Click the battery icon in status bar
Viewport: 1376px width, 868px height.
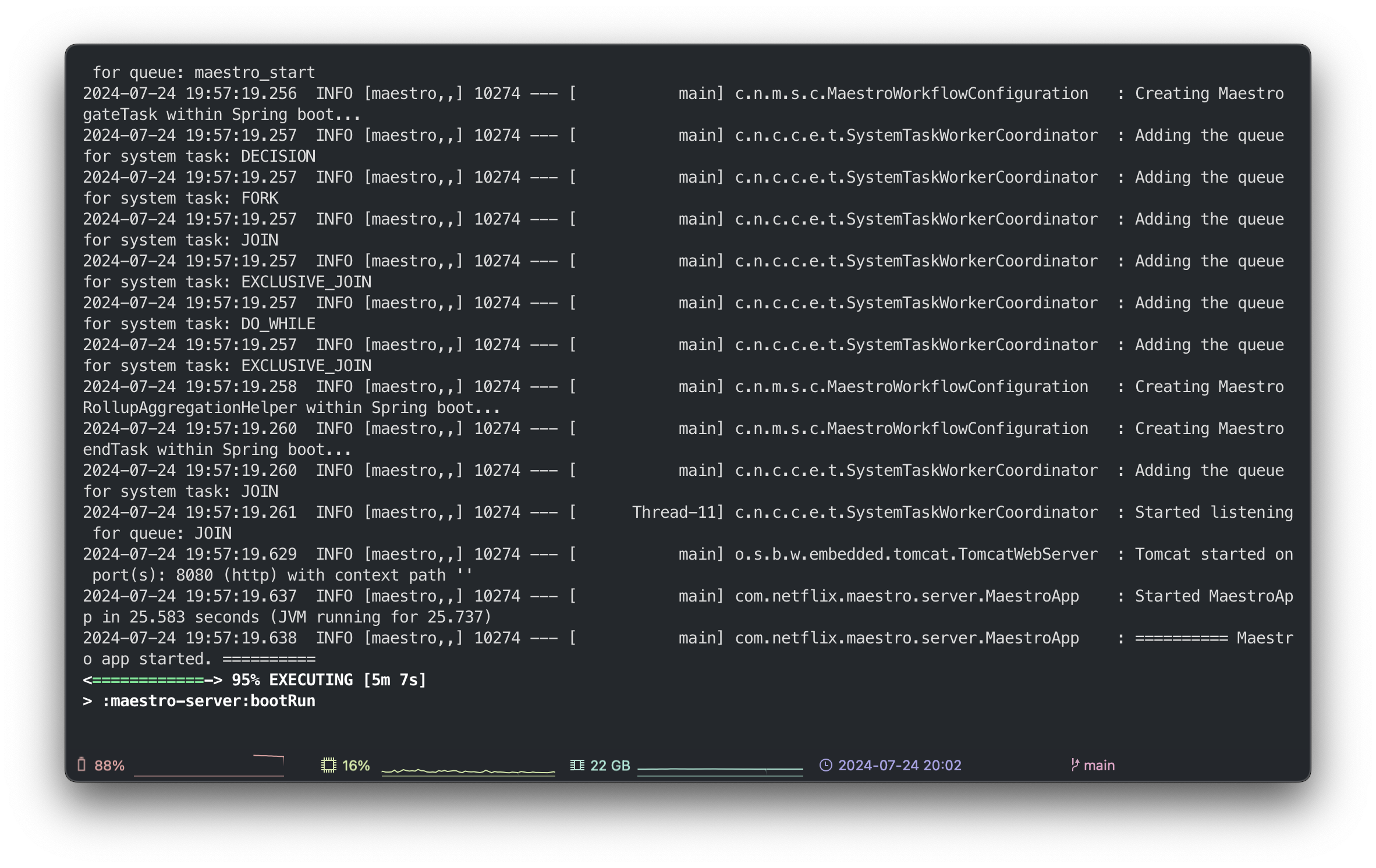(x=81, y=764)
